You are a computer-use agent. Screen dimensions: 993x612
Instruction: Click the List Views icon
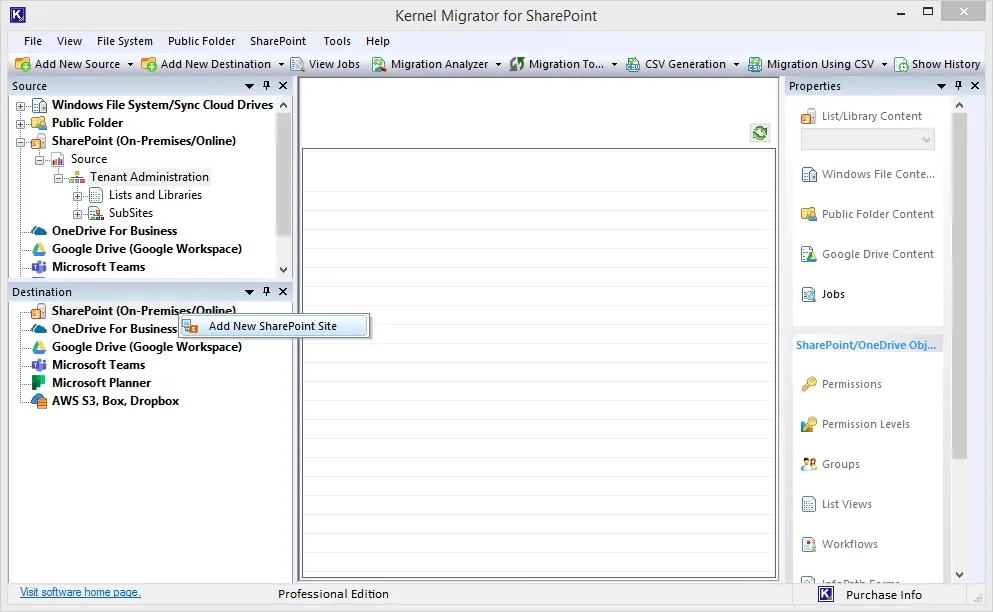coord(809,504)
